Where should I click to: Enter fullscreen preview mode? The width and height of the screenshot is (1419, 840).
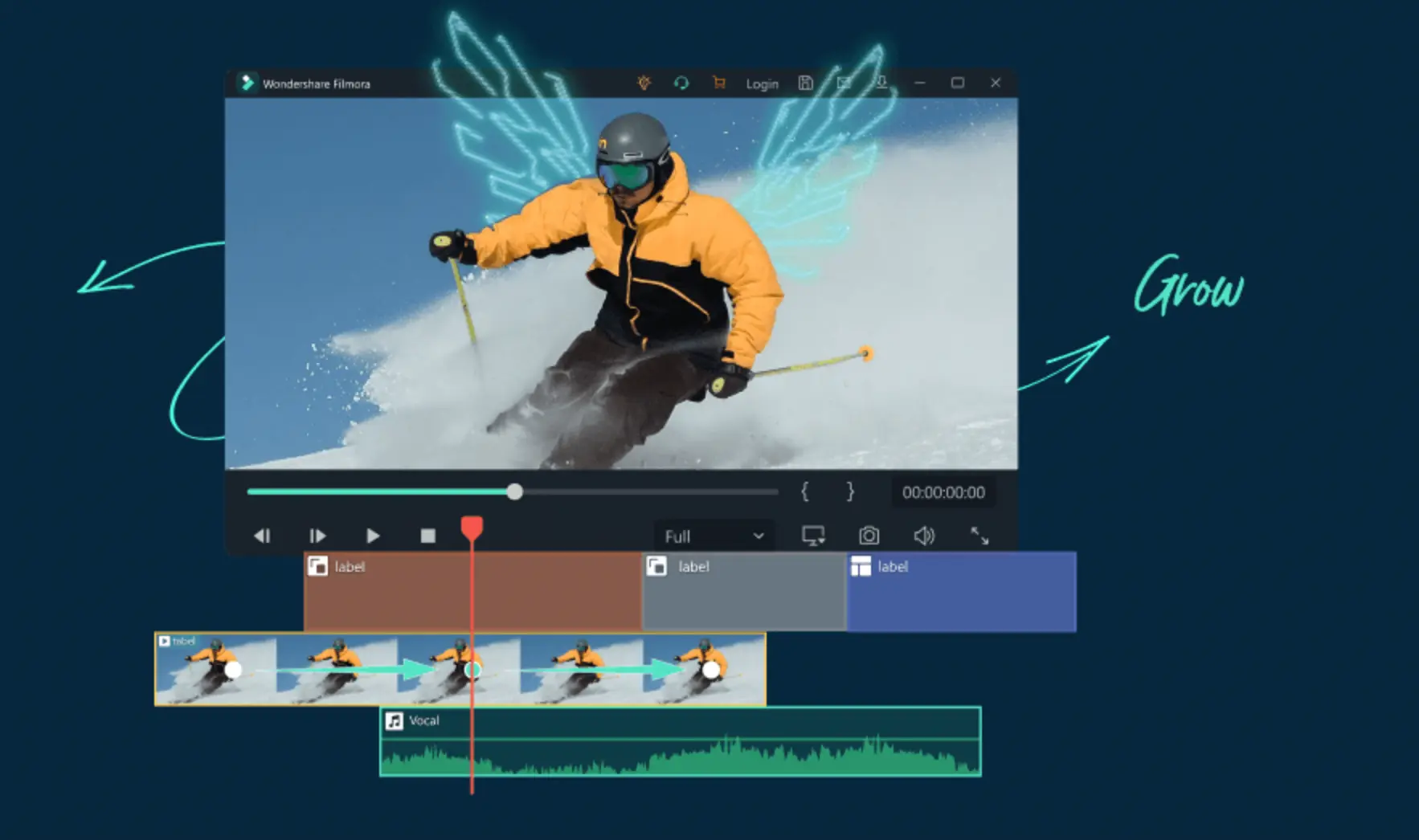click(980, 536)
